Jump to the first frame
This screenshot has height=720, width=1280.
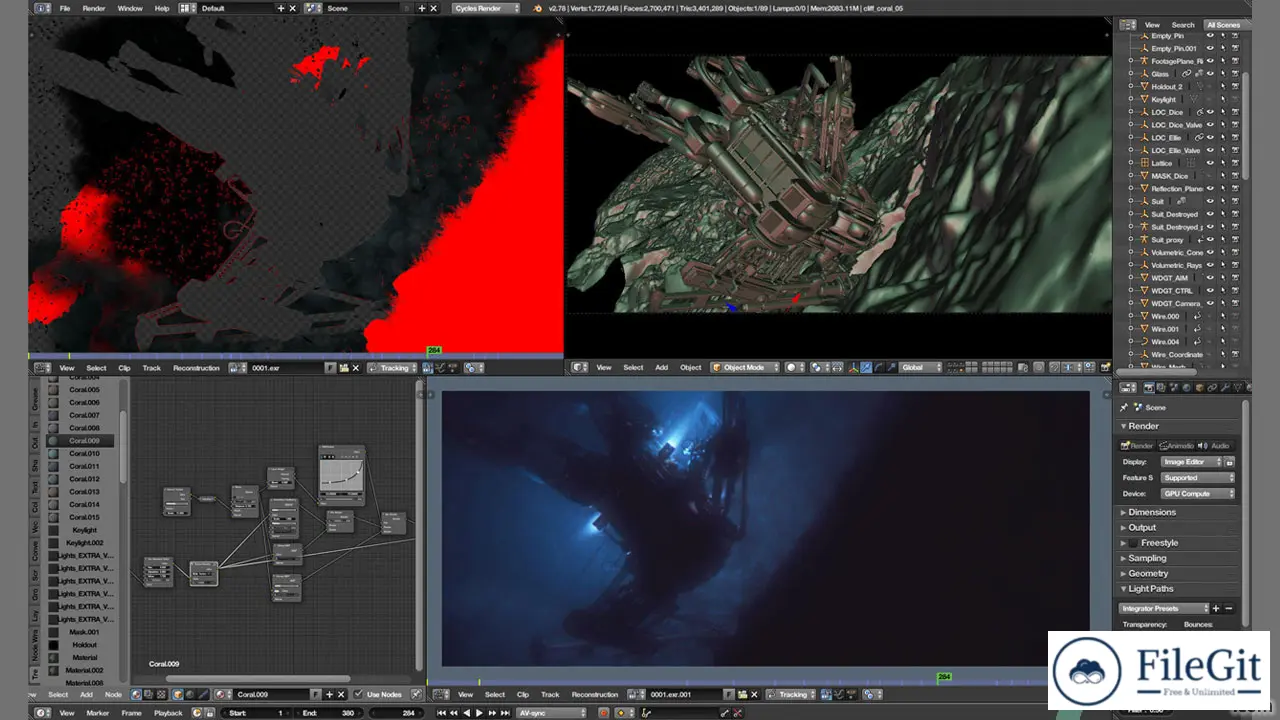pyautogui.click(x=441, y=713)
